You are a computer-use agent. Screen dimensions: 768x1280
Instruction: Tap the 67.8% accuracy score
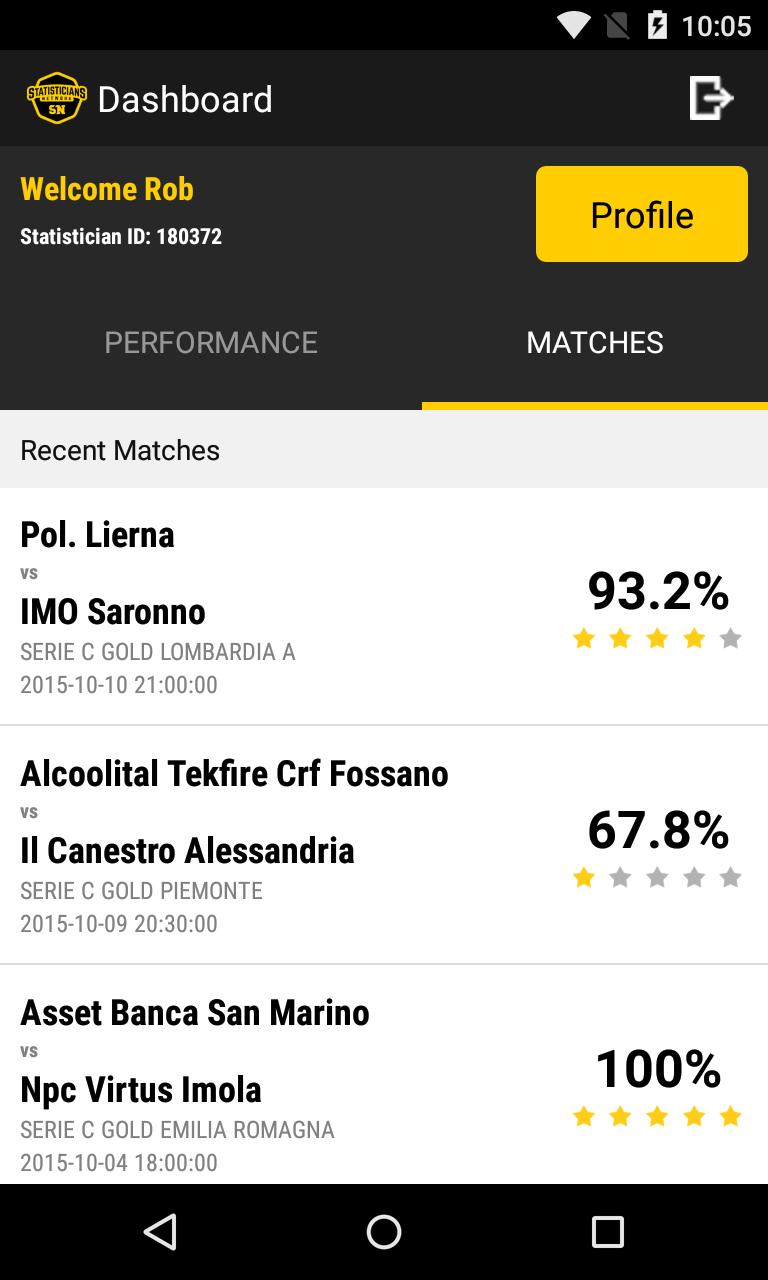tap(658, 830)
